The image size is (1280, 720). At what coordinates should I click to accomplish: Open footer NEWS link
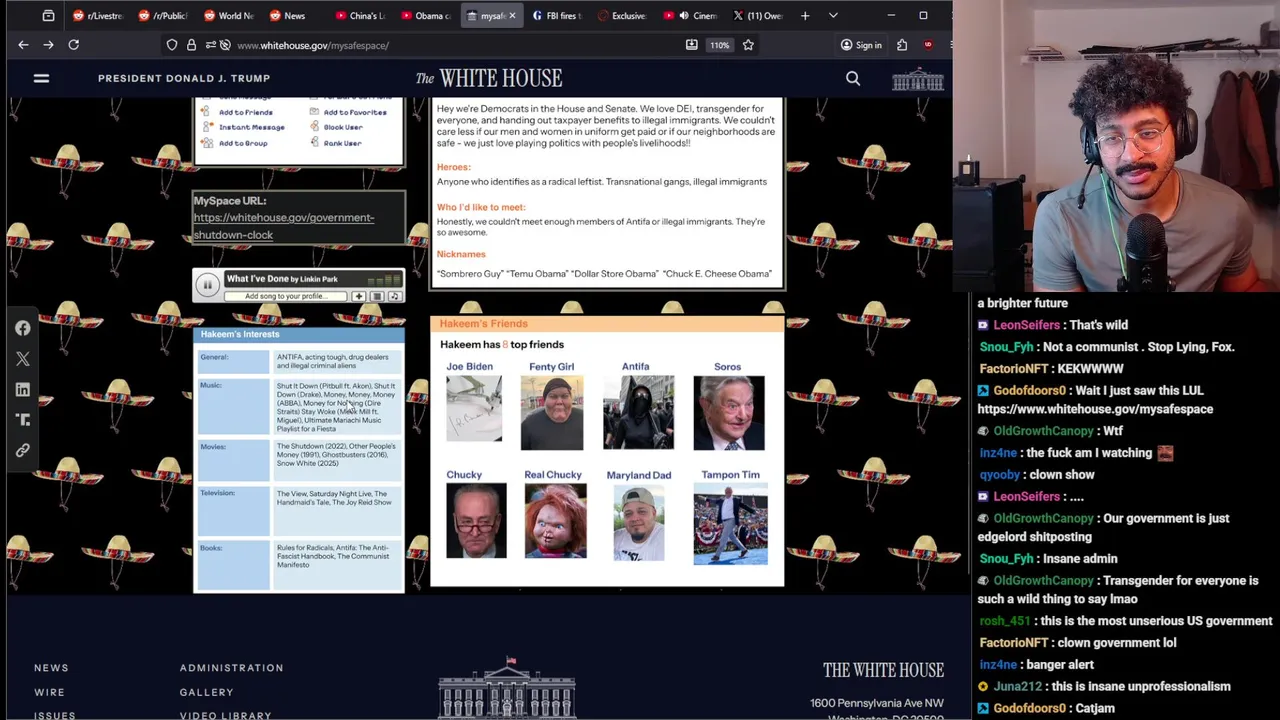point(51,668)
